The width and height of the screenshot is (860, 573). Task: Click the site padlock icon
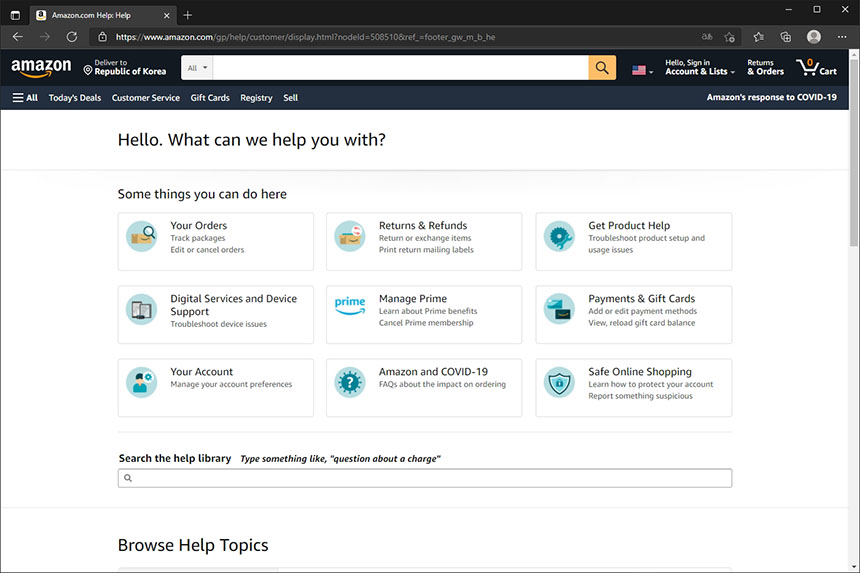click(x=102, y=37)
